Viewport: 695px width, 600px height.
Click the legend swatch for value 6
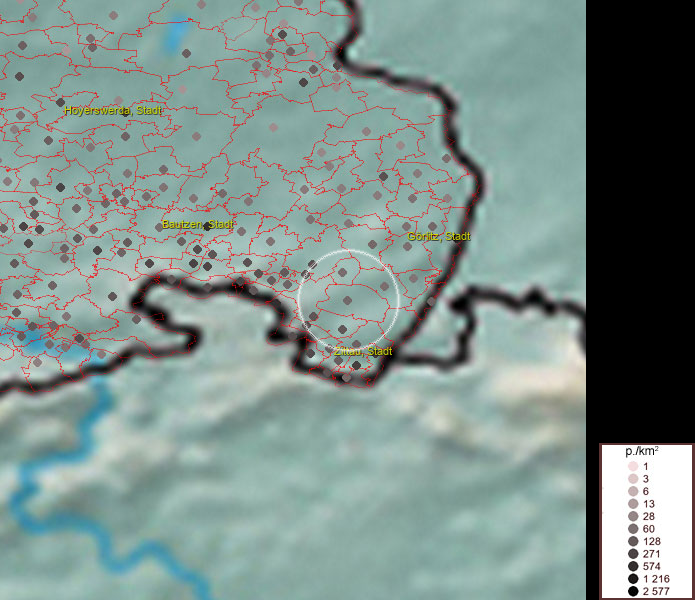633,492
